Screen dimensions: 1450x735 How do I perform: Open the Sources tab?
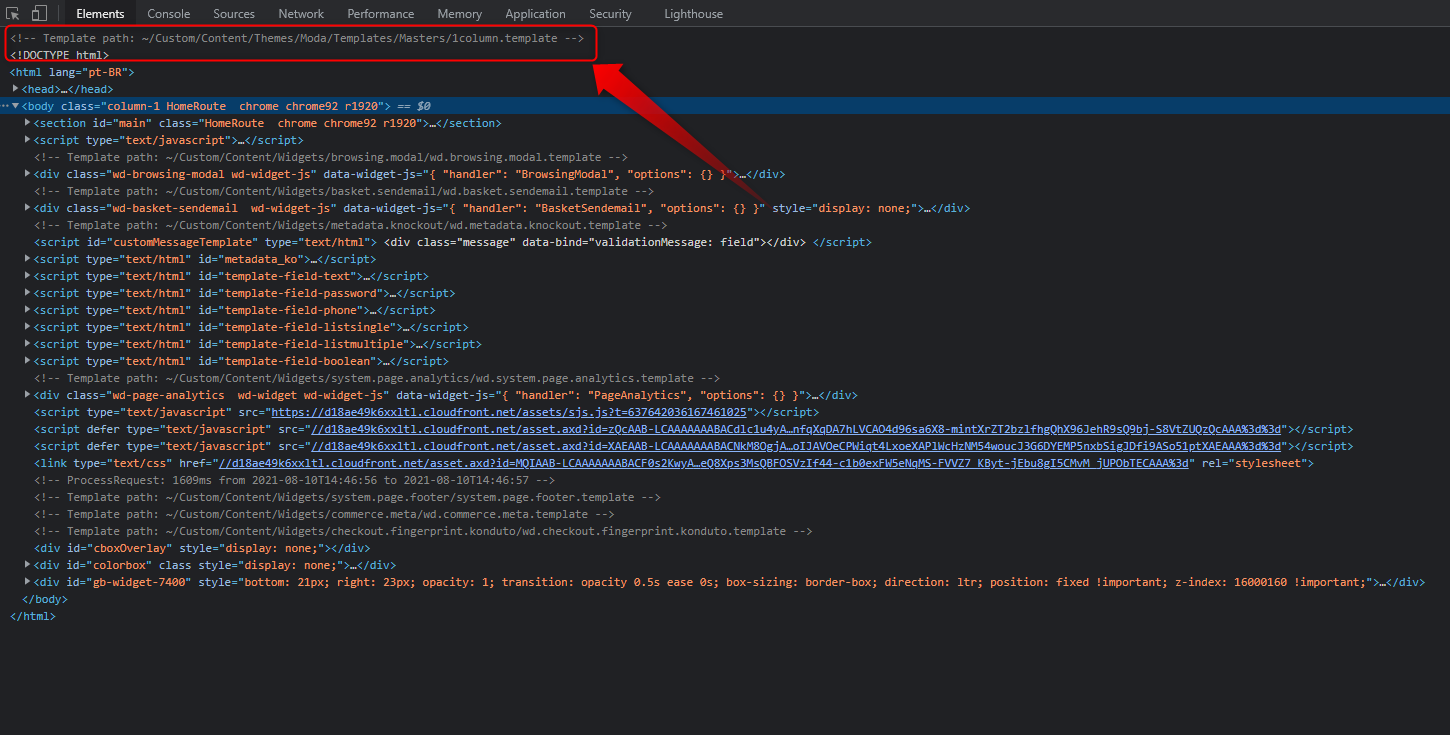pyautogui.click(x=234, y=14)
